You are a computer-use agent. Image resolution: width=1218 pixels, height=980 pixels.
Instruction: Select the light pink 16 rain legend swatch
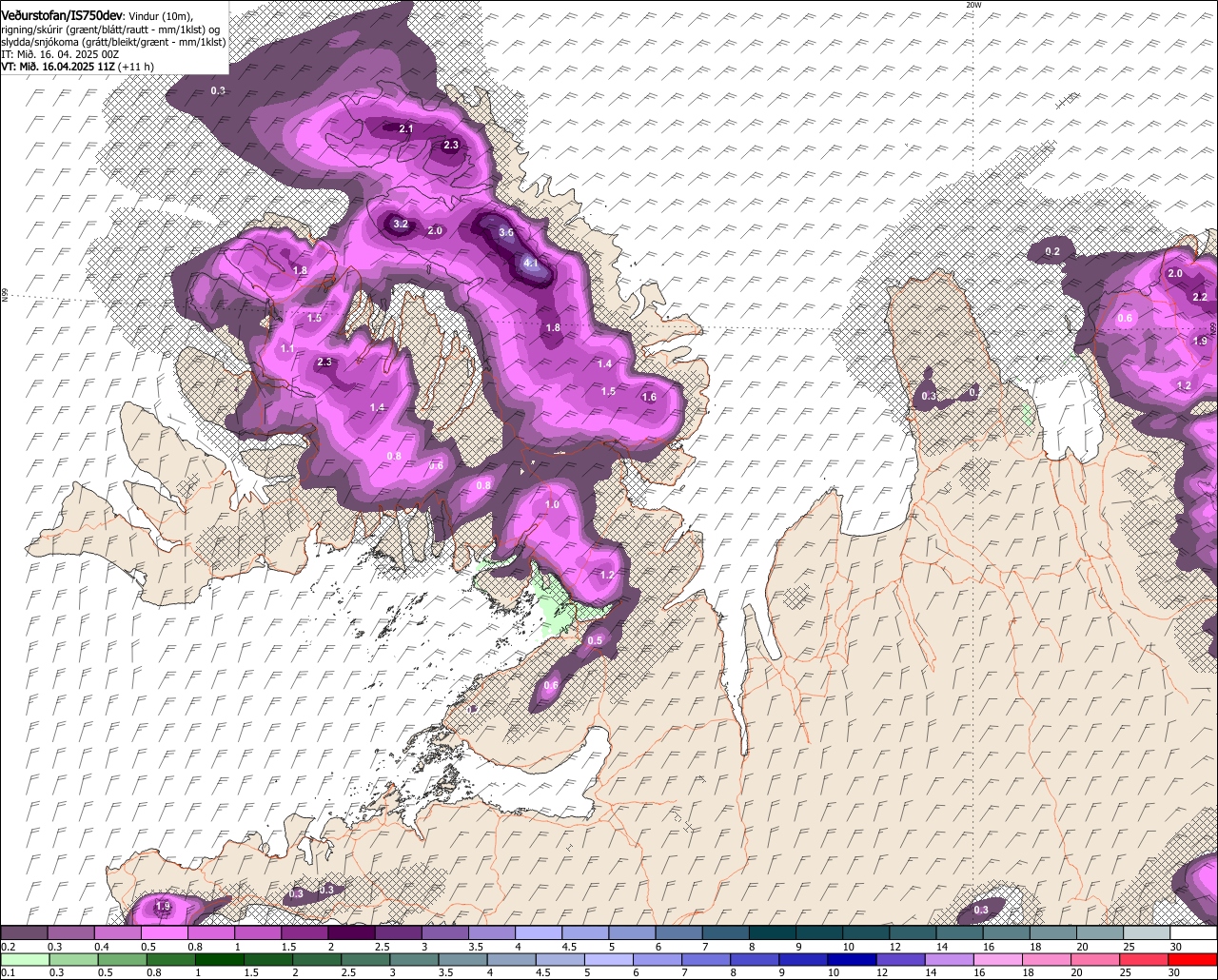coord(998,960)
